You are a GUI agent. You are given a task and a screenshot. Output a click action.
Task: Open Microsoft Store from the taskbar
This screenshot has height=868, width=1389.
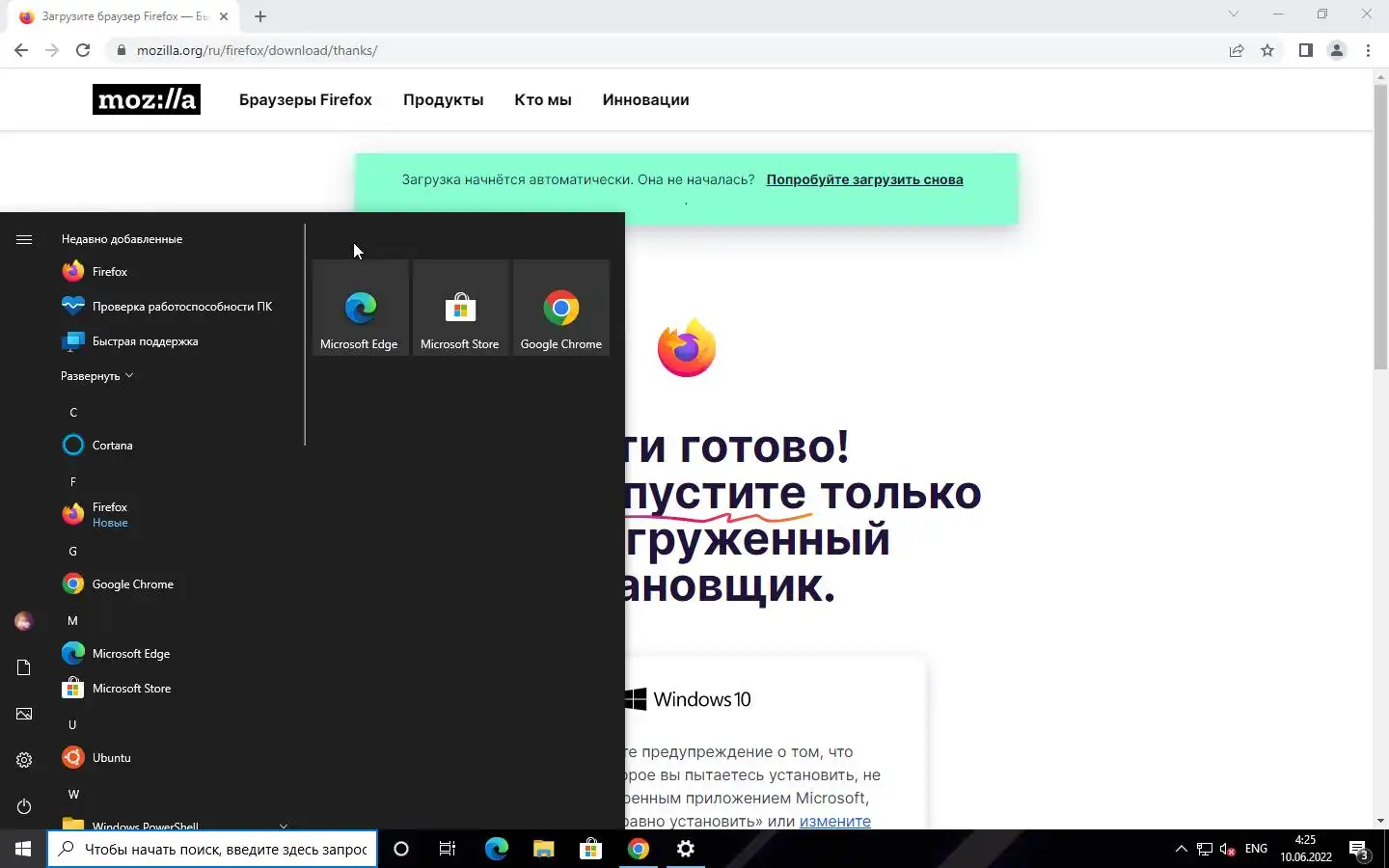tap(590, 849)
